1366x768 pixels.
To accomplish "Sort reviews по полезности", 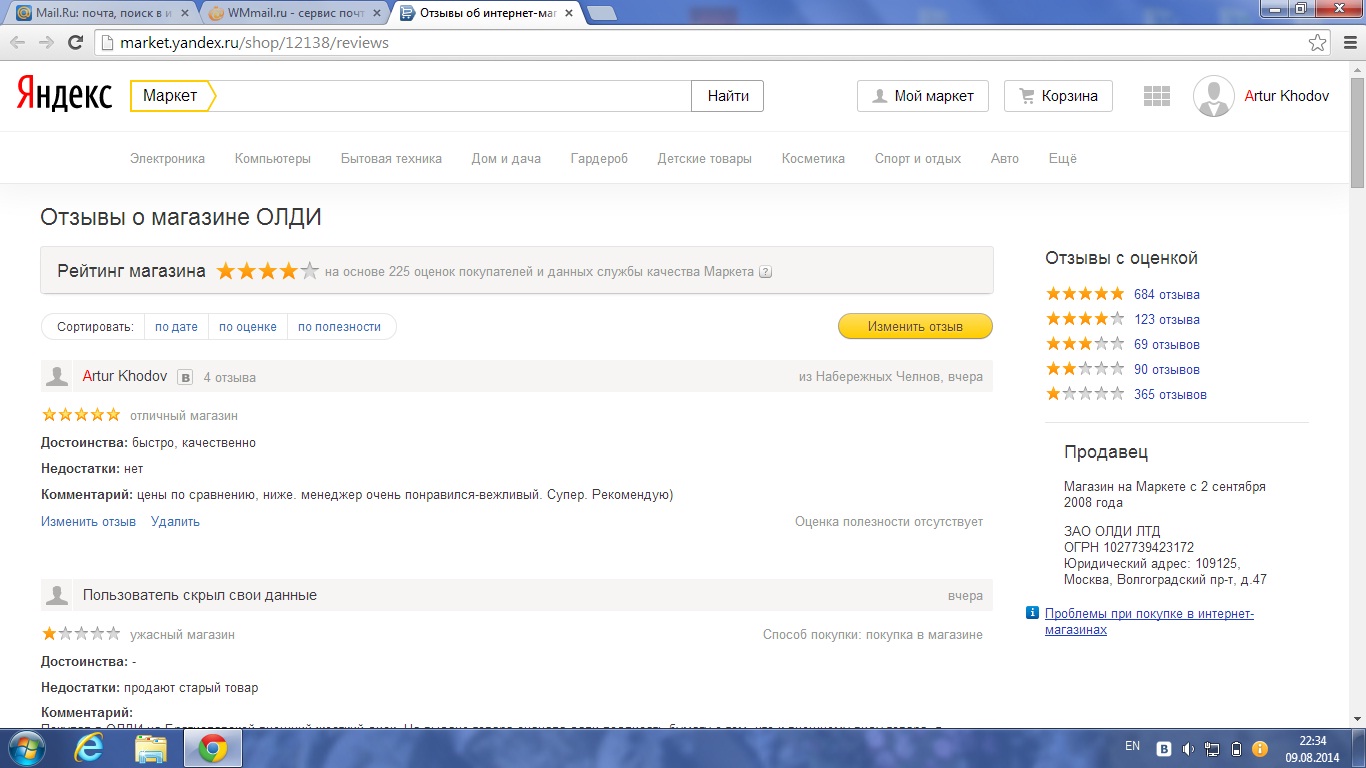I will click(x=340, y=327).
